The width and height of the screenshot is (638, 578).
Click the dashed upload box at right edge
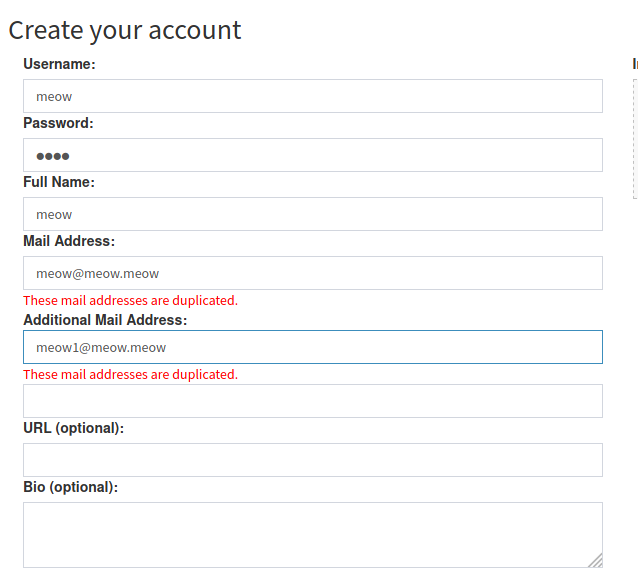pyautogui.click(x=635, y=138)
